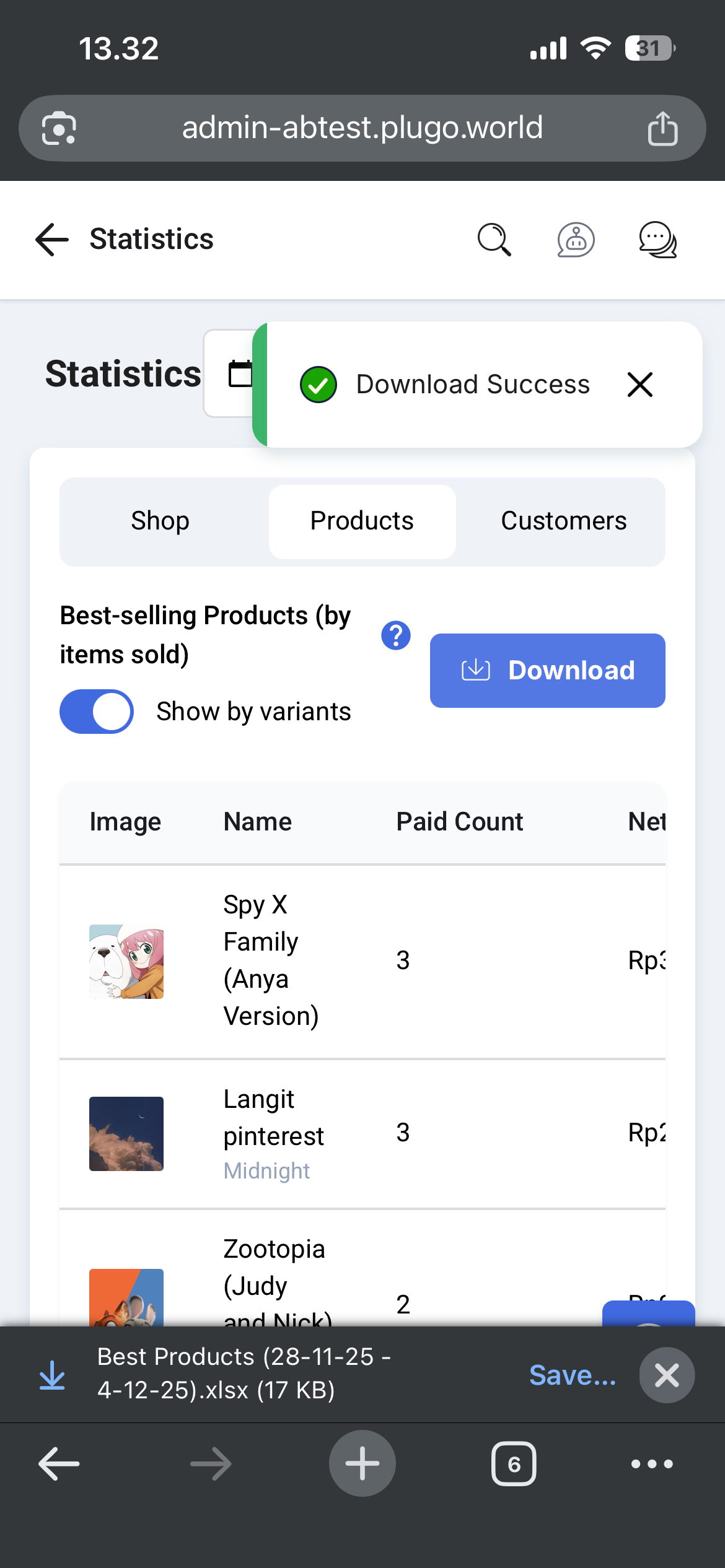The width and height of the screenshot is (725, 1568).
Task: Open the browser tabs counter showing 6
Action: (x=514, y=1464)
